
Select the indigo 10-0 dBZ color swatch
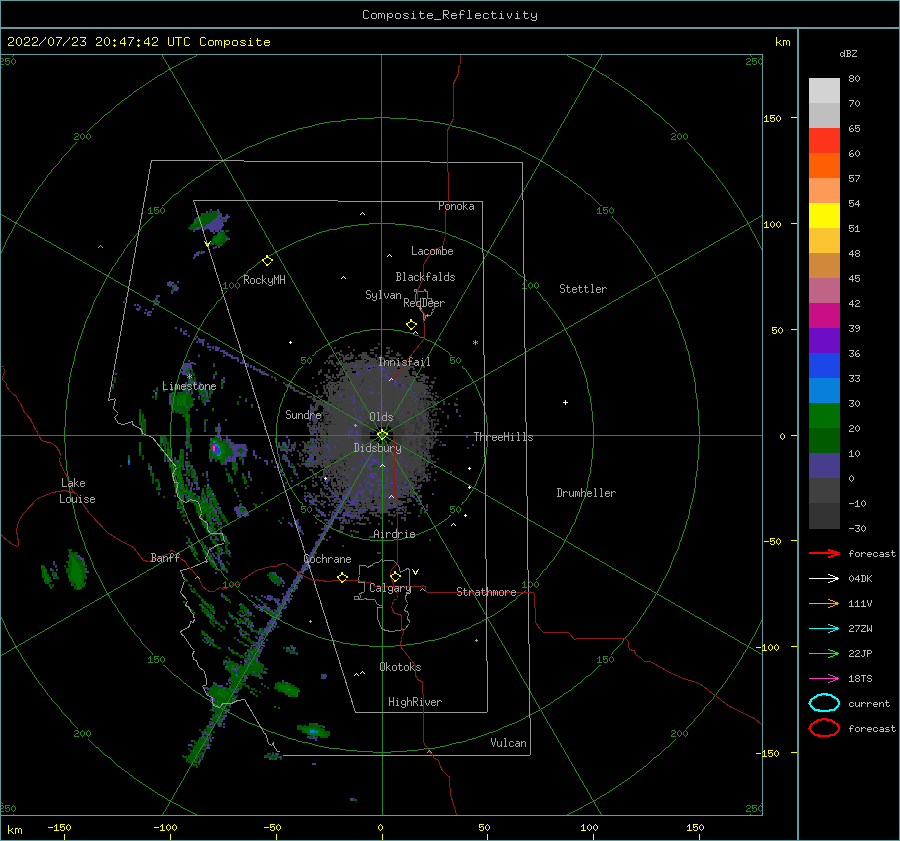coord(824,466)
